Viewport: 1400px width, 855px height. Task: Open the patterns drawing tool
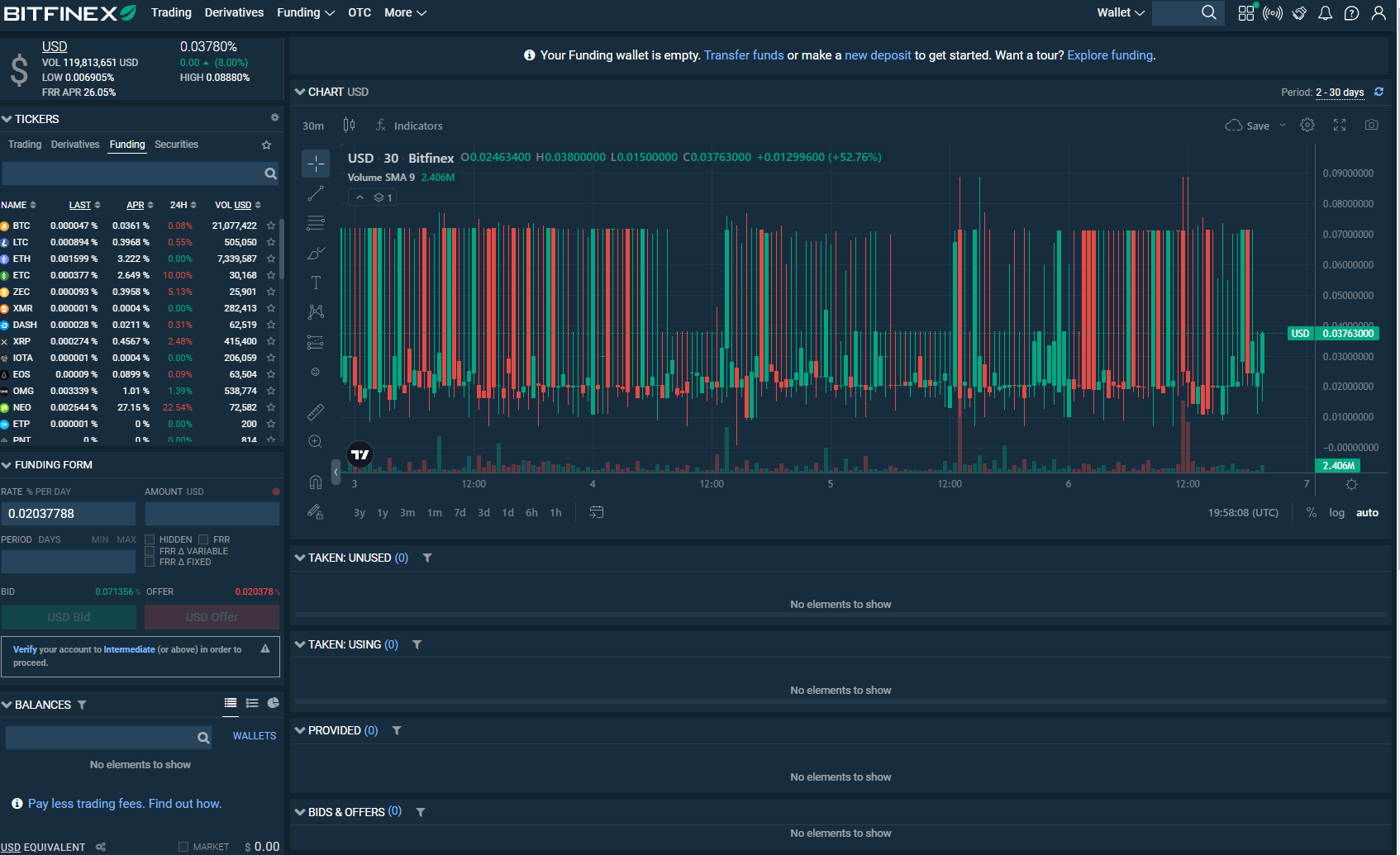(316, 312)
